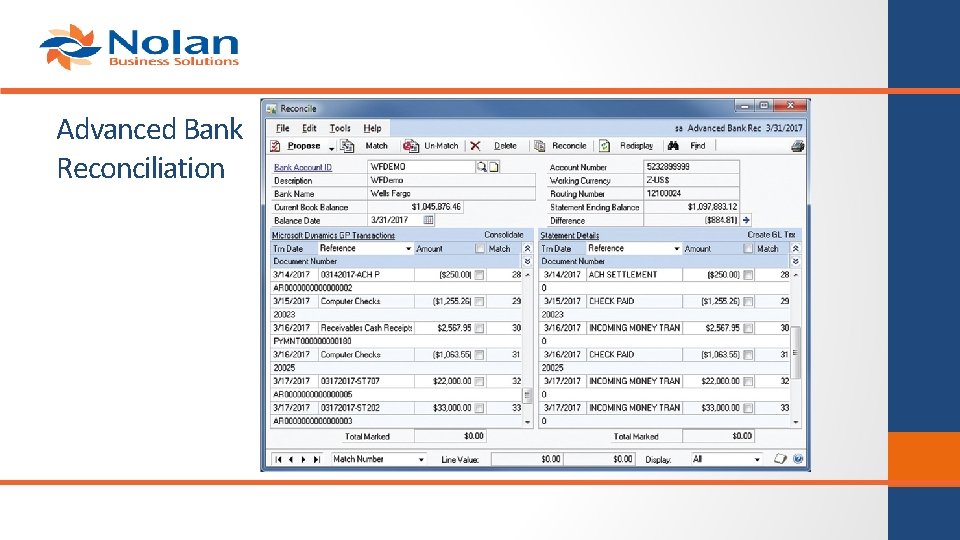Viewport: 960px width, 540px height.
Task: Click the red X Delete icon
Action: point(475,146)
